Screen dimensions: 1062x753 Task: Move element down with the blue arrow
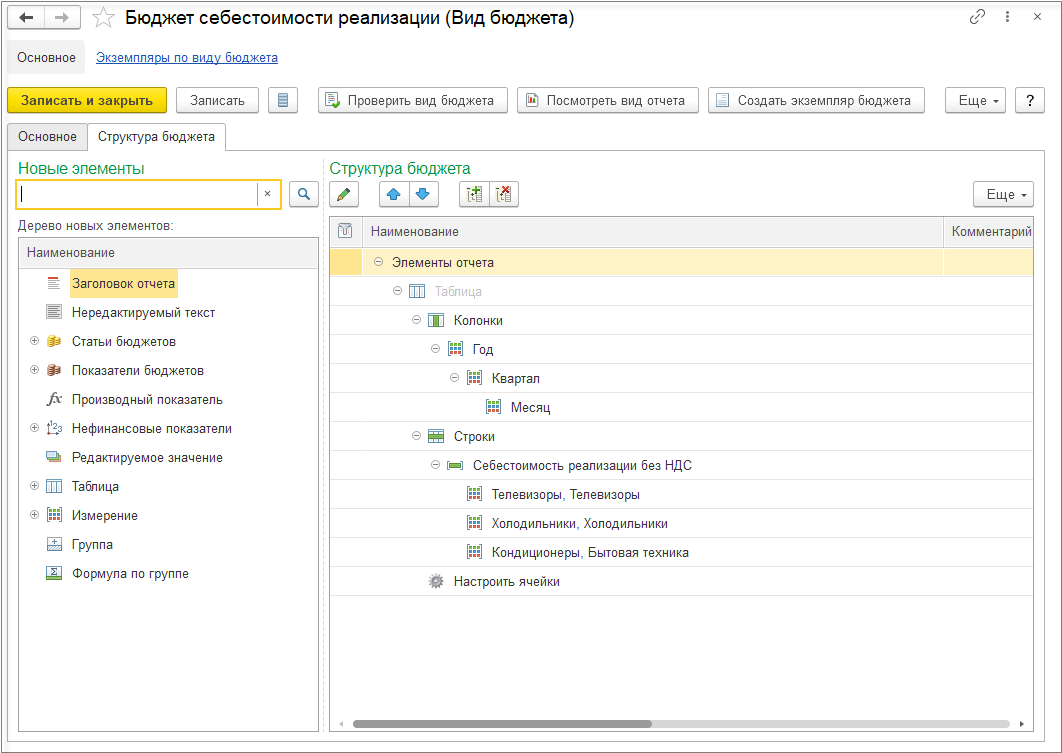click(422, 195)
